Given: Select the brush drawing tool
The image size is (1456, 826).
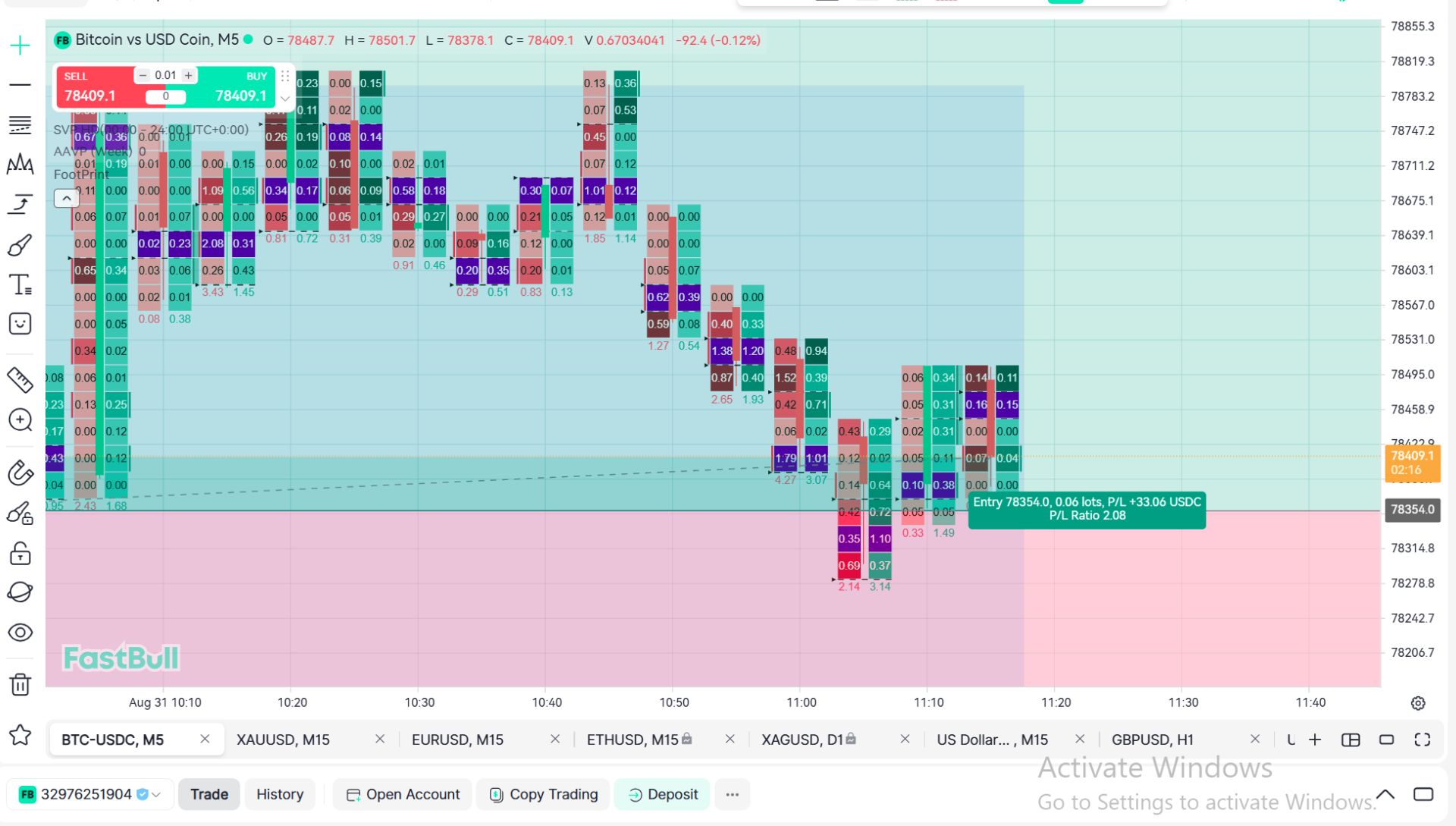Looking at the screenshot, I should tap(20, 245).
